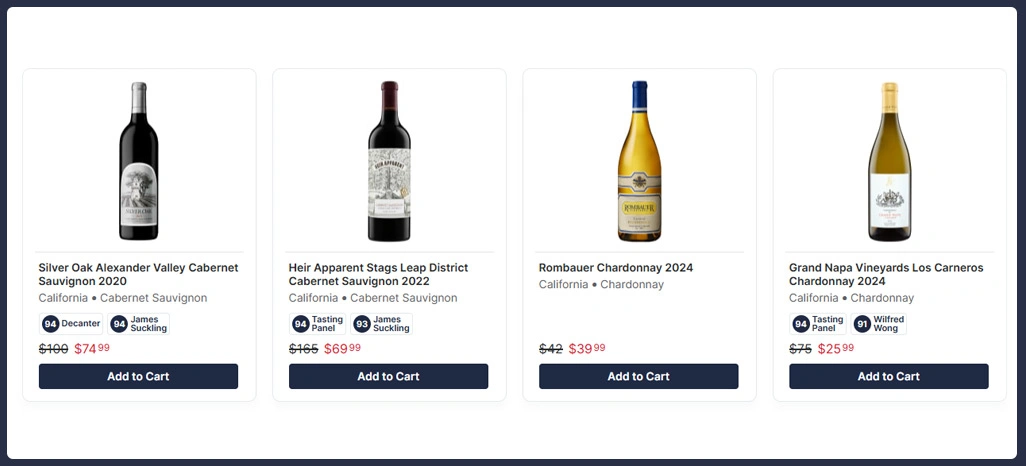Add Silver Oak Cabernet to cart
The height and width of the screenshot is (466, 1026).
point(138,376)
